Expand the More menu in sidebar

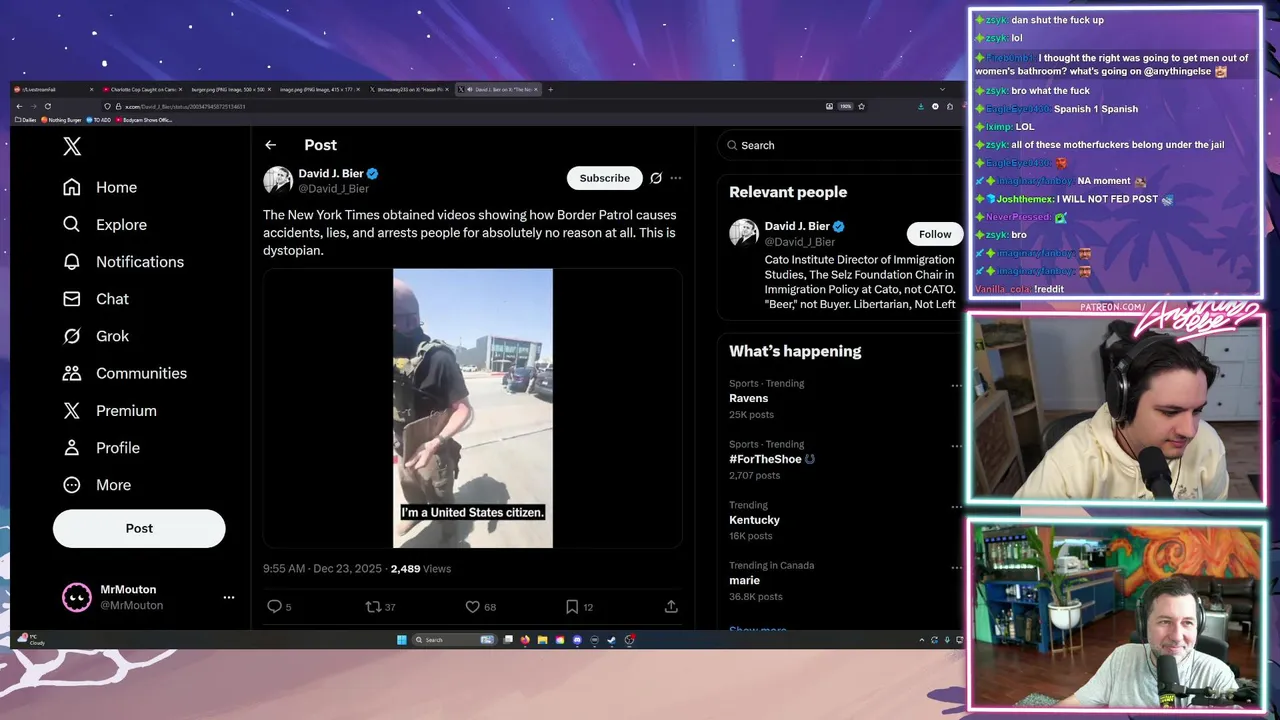pyautogui.click(x=97, y=485)
